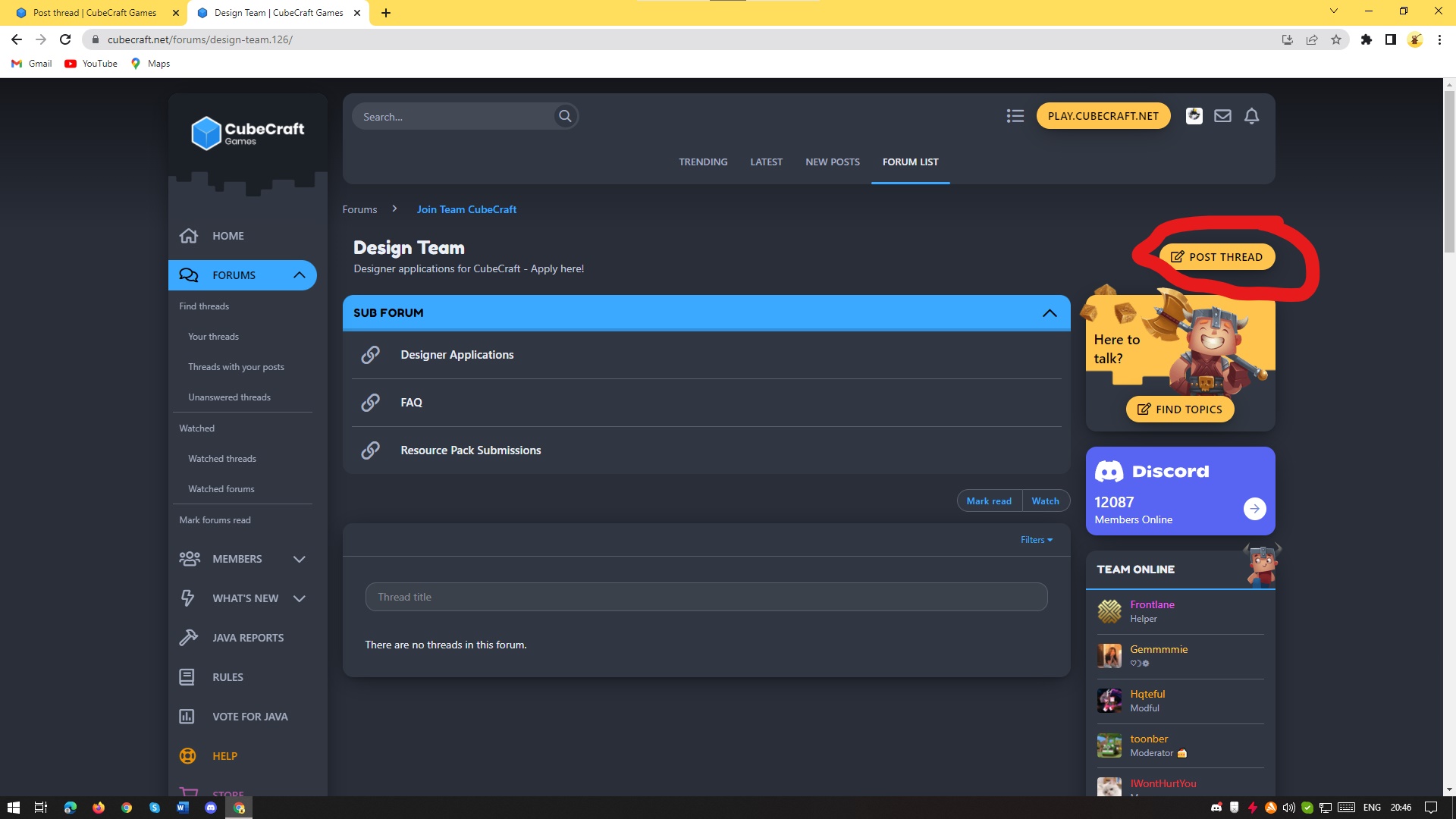Open Unanswered threads sidebar link
The height and width of the screenshot is (819, 1456).
(229, 397)
